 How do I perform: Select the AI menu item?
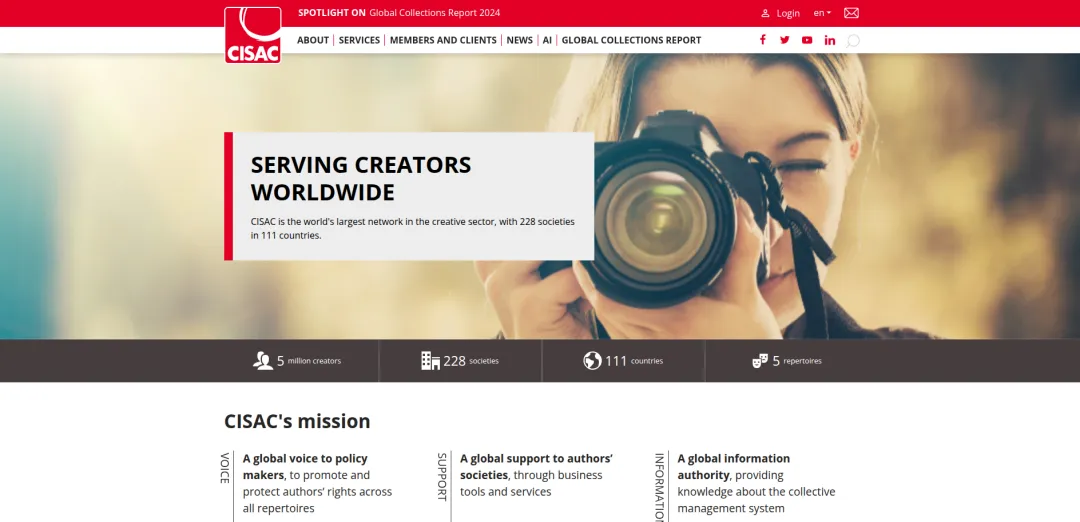click(547, 40)
